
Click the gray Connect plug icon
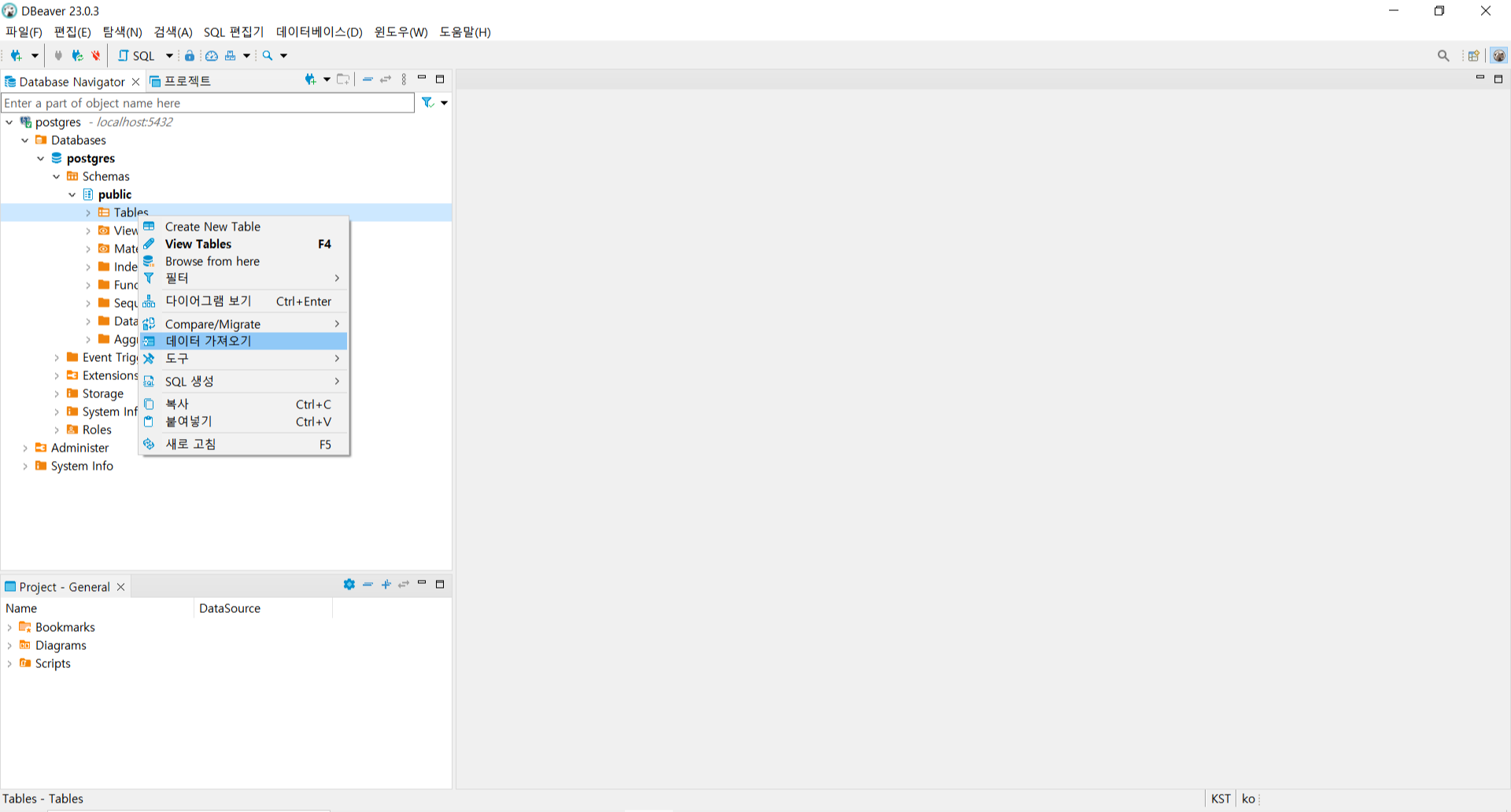[x=58, y=56]
